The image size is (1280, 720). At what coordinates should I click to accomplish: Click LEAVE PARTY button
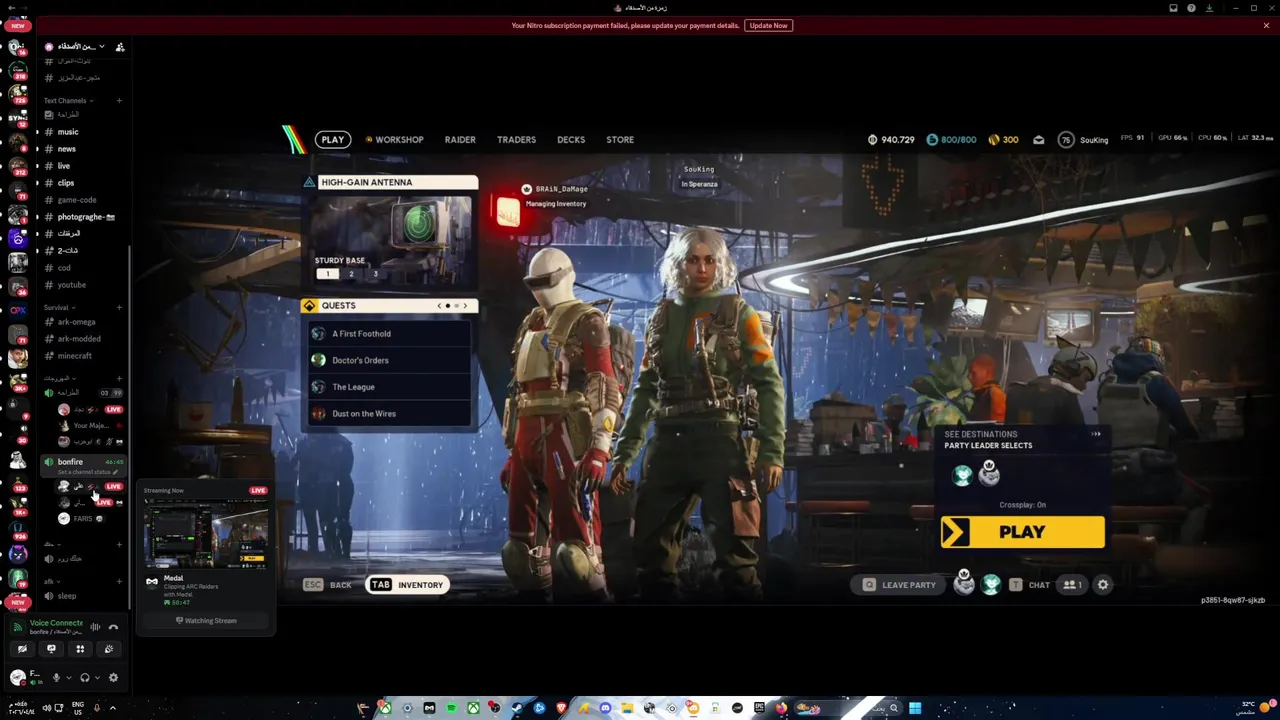(899, 585)
